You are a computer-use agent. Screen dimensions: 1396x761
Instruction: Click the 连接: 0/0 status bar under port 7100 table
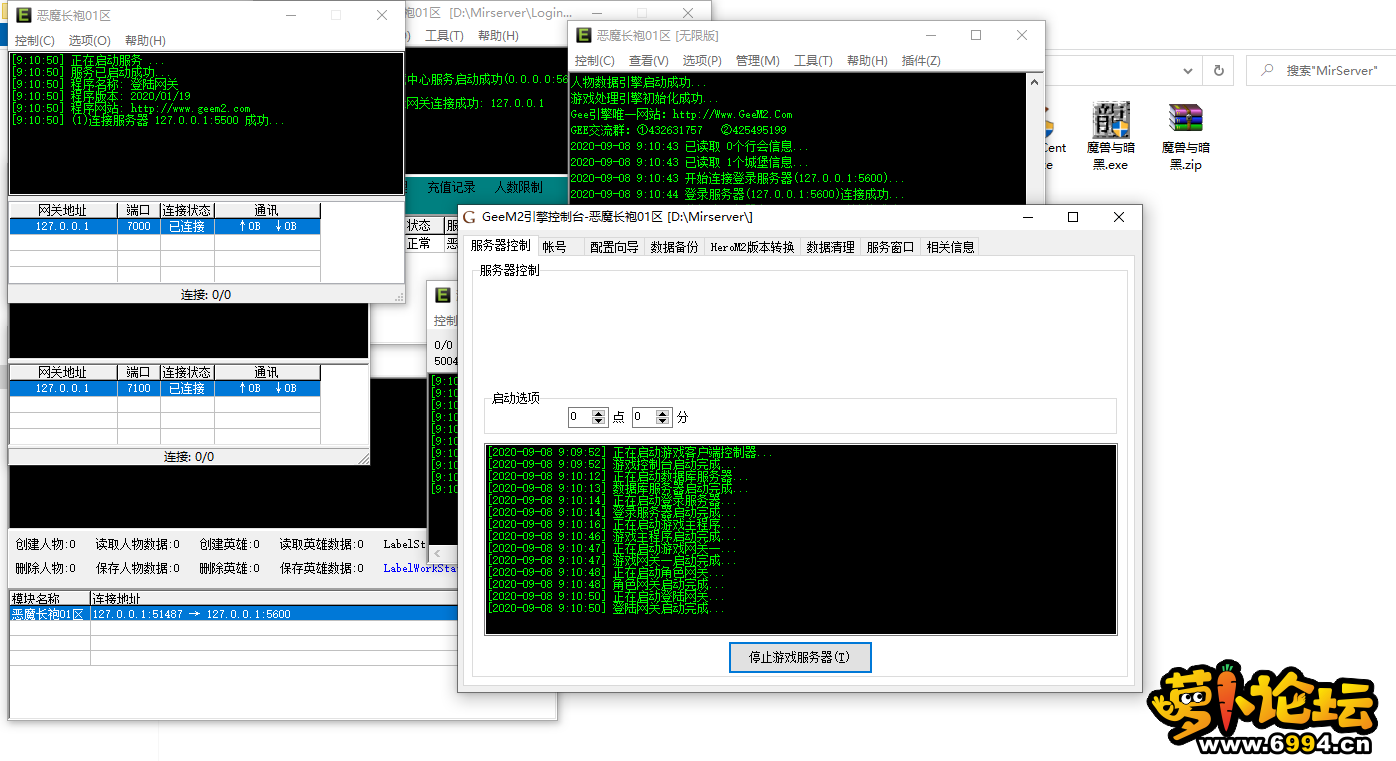pyautogui.click(x=189, y=457)
